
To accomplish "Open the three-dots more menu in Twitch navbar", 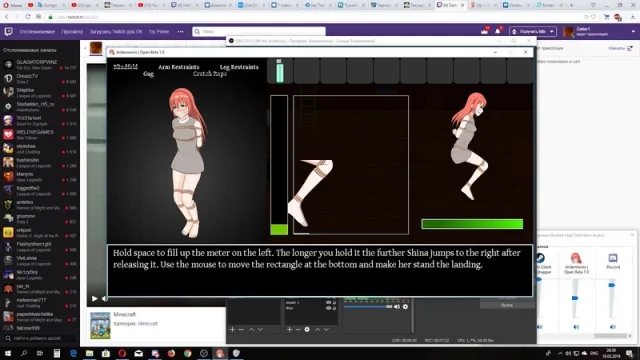I will click(x=180, y=31).
